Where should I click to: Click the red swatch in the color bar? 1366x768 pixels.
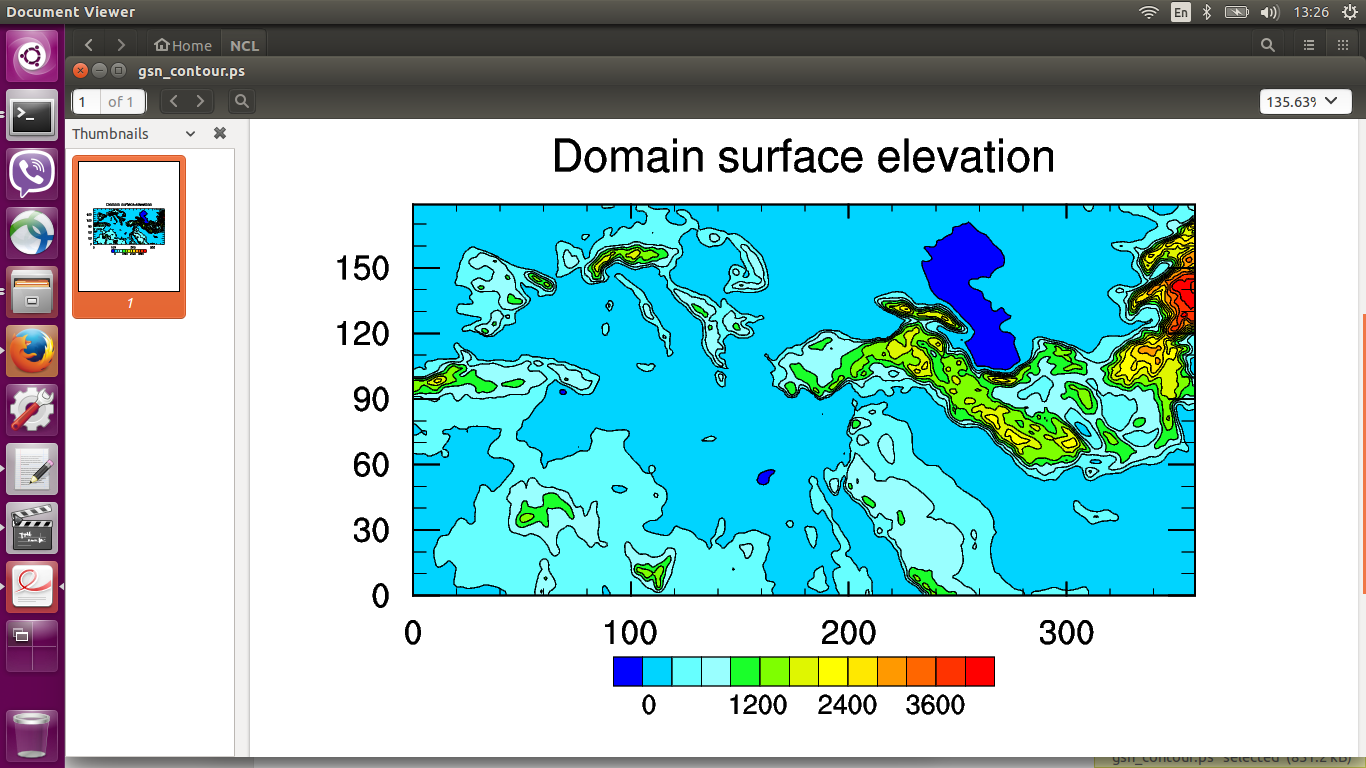[x=979, y=671]
